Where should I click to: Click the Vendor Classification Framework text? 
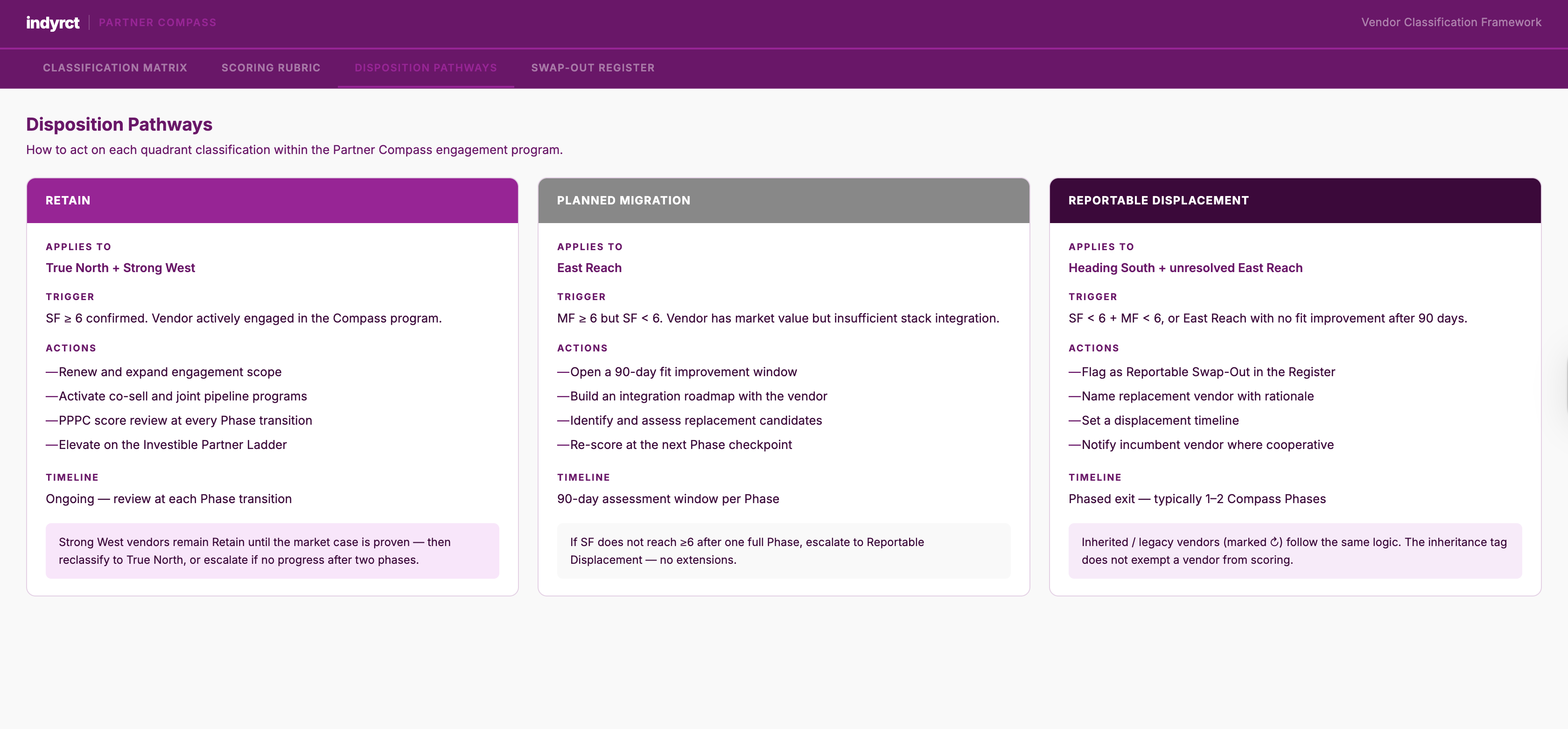[x=1451, y=22]
